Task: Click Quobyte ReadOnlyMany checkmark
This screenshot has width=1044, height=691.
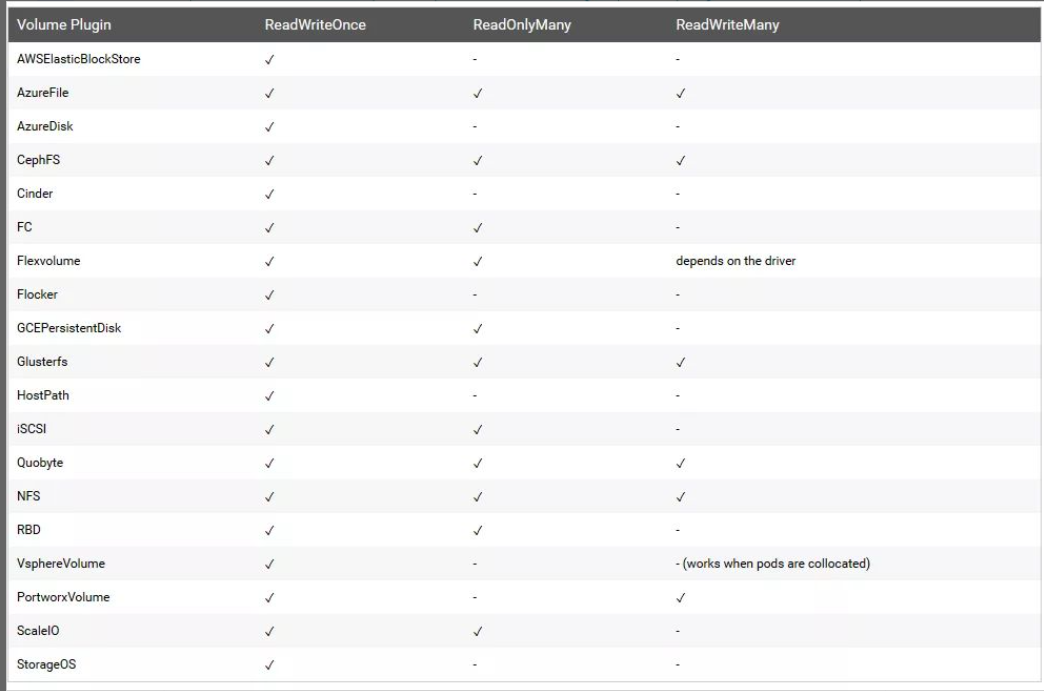Action: pyautogui.click(x=478, y=463)
